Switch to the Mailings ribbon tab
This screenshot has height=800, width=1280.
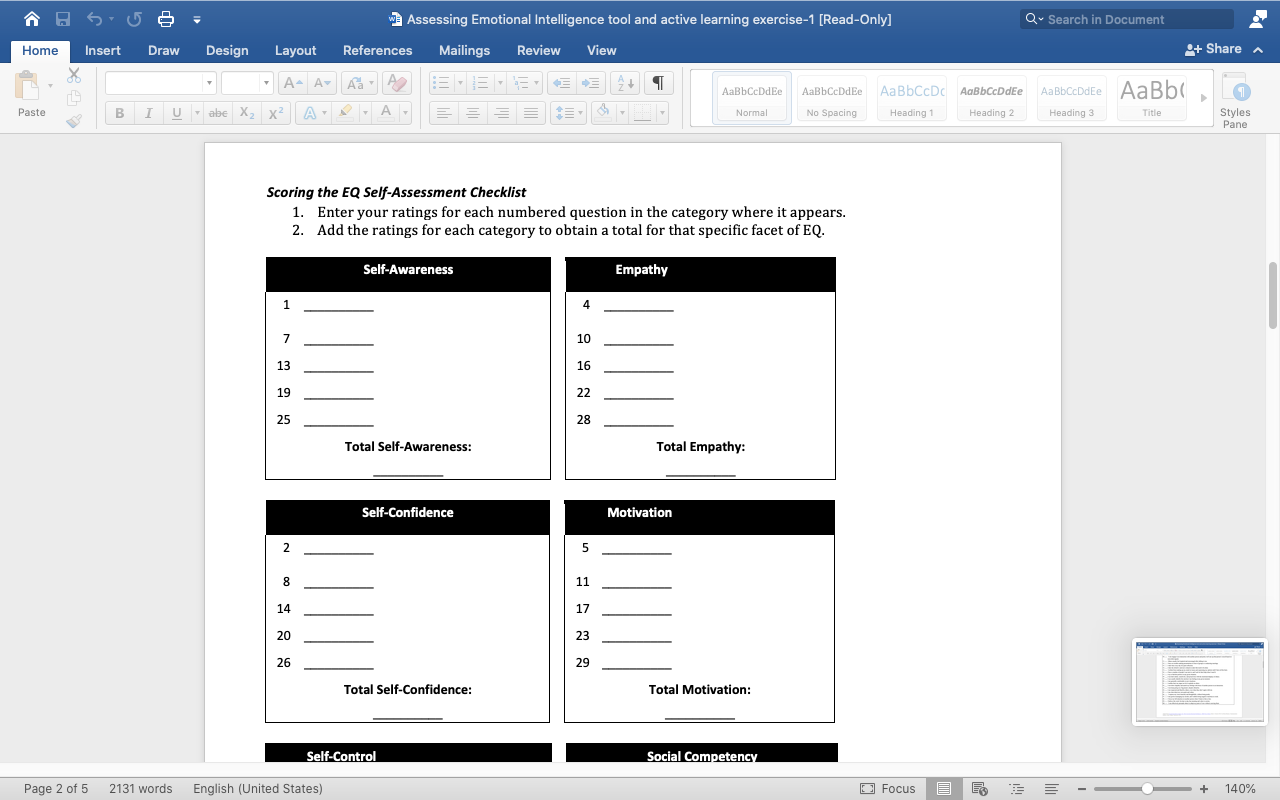click(463, 50)
